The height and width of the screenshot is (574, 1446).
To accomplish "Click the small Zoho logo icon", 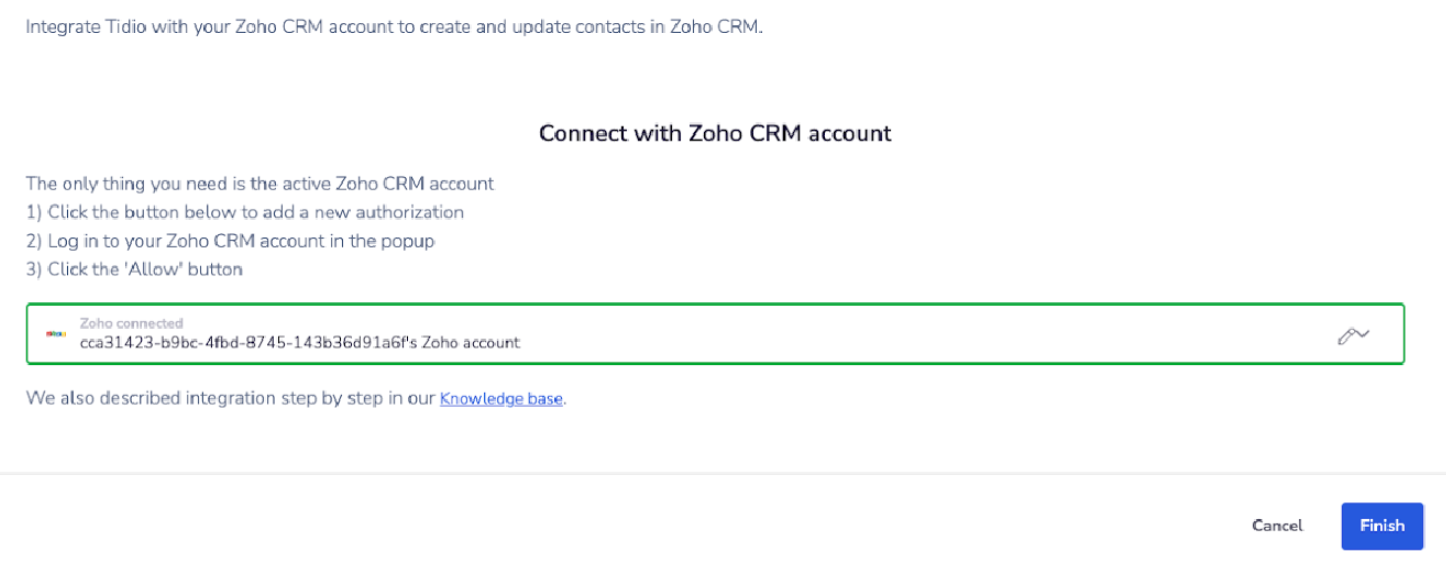I will tap(57, 334).
